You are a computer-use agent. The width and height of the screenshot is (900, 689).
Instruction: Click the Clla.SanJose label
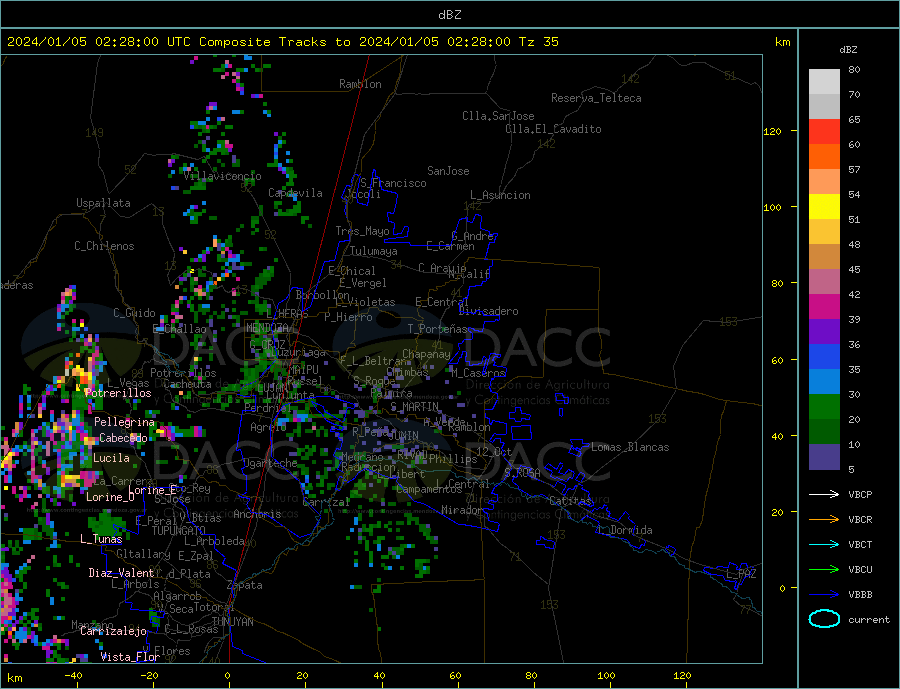pos(498,116)
